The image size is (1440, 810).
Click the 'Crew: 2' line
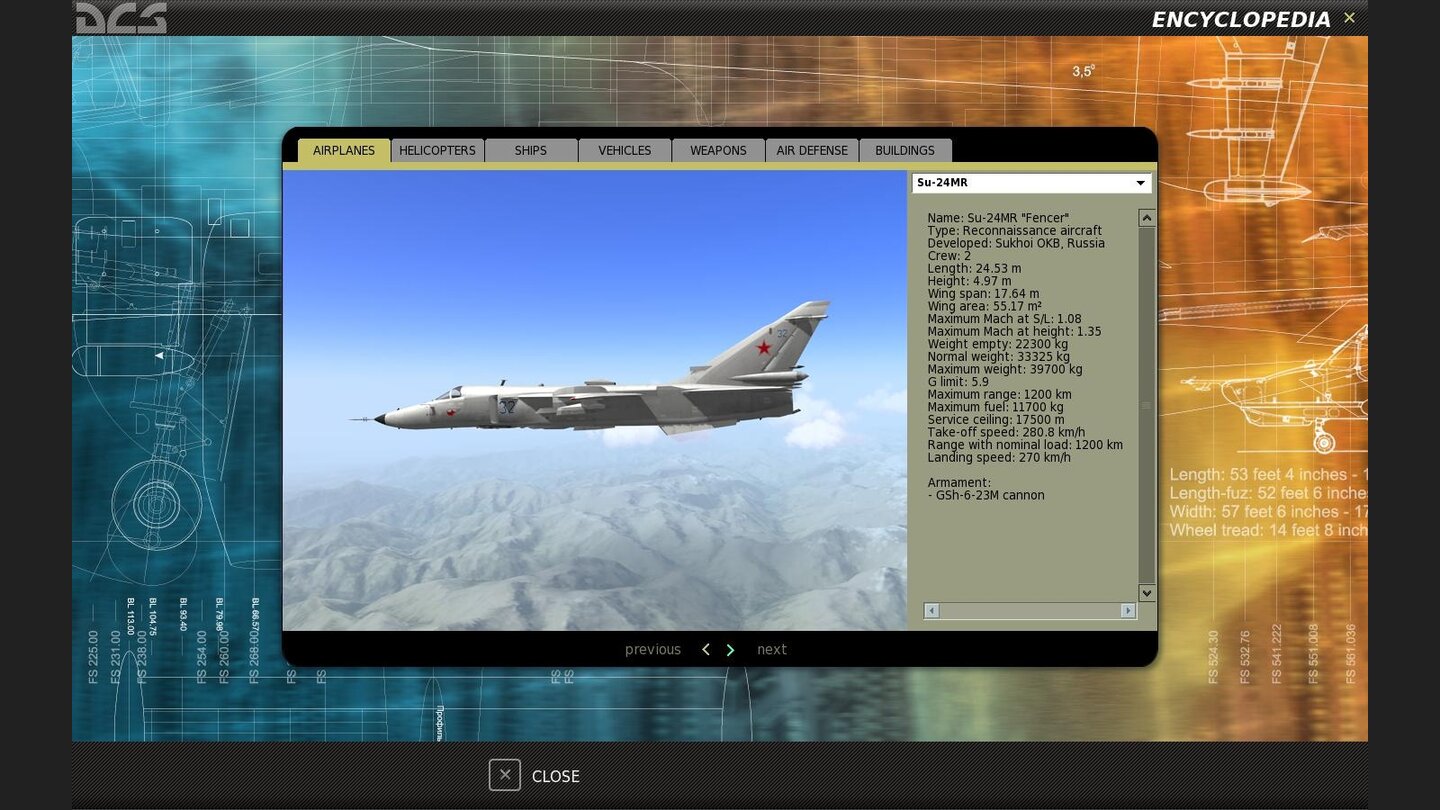click(x=949, y=256)
